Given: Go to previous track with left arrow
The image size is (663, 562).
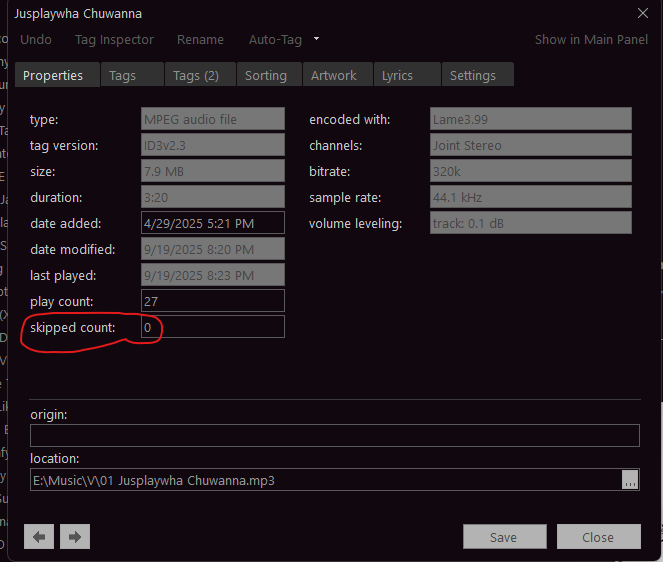Looking at the screenshot, I should click(39, 537).
